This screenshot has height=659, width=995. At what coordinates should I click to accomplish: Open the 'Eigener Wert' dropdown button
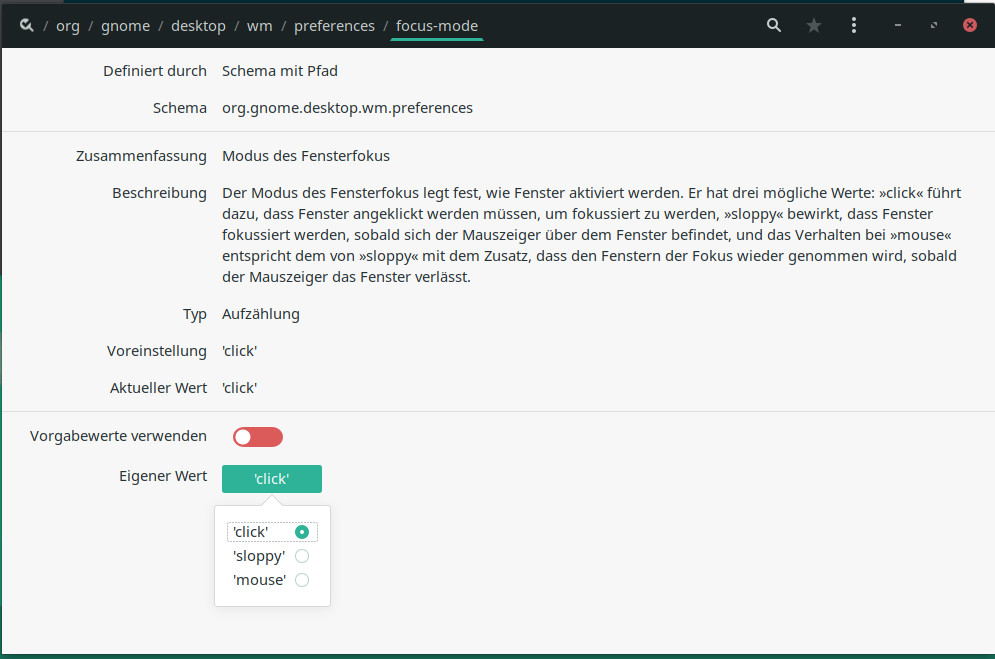pyautogui.click(x=272, y=479)
